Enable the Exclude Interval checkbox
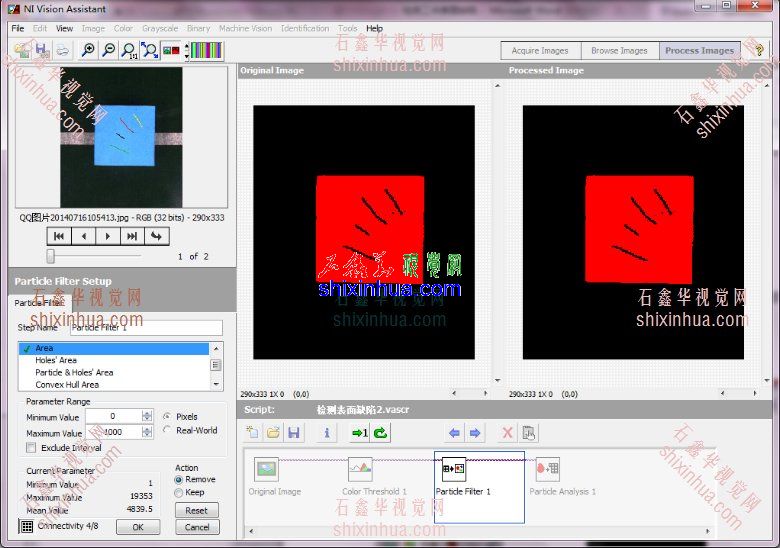Viewport: 780px width, 548px height. [31, 448]
